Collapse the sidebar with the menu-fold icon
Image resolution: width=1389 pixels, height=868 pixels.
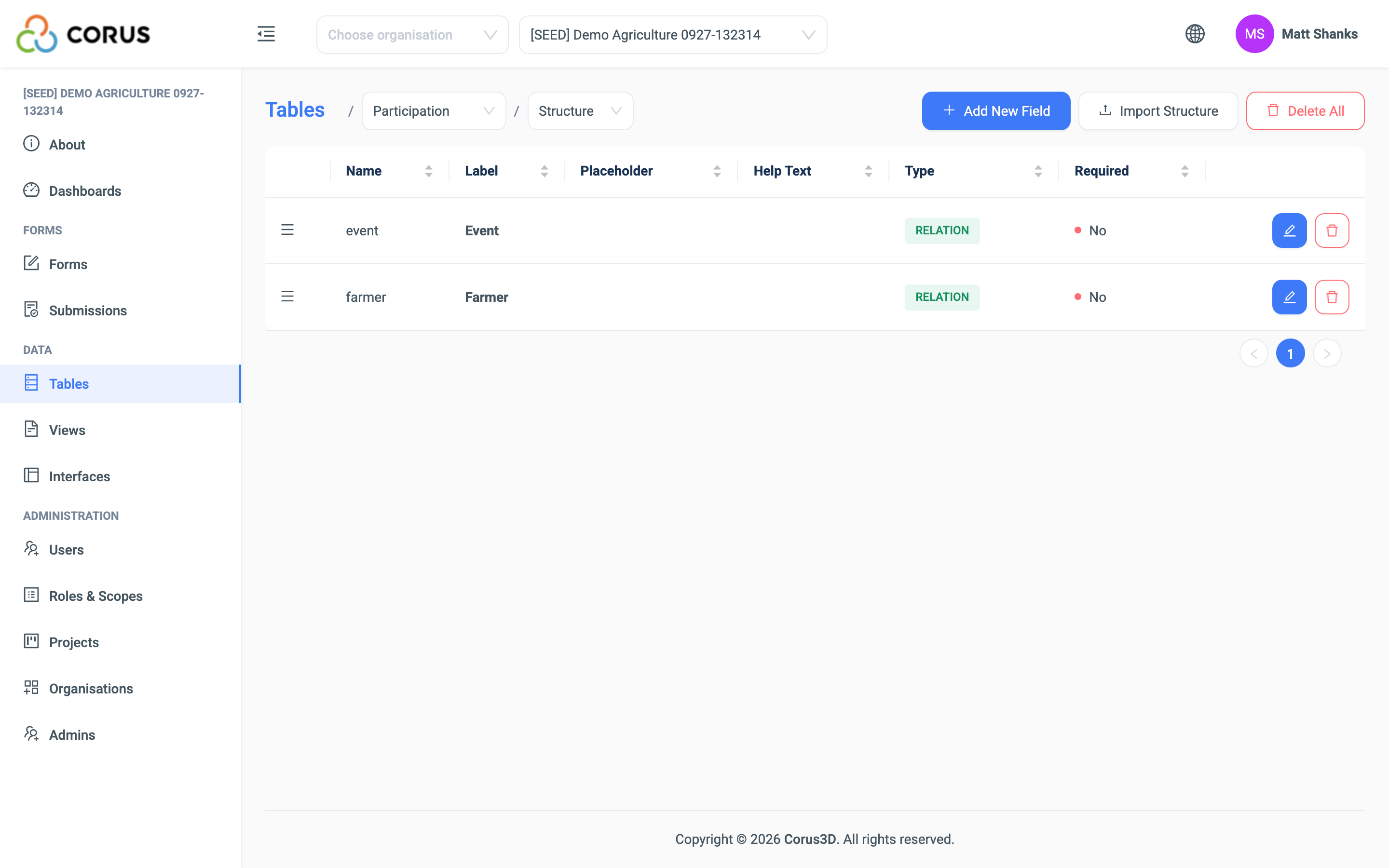pos(266,34)
